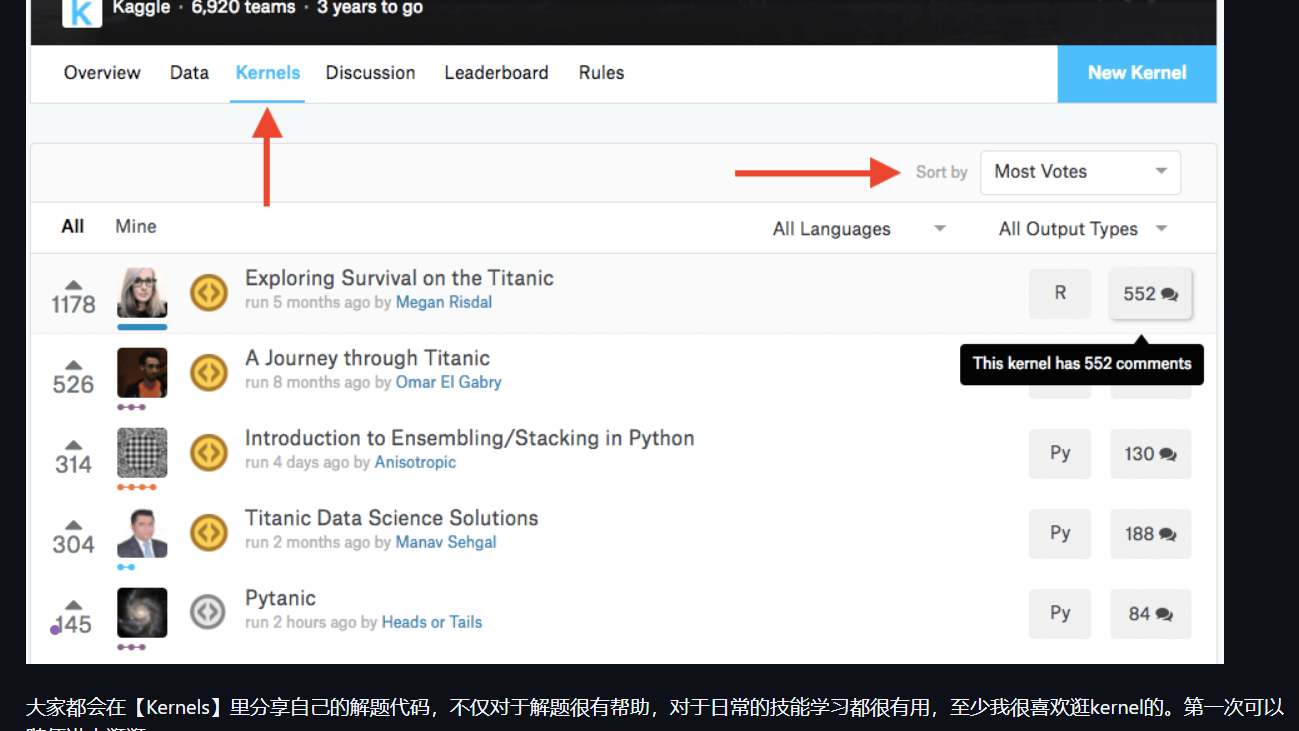This screenshot has height=731, width=1299.
Task: Click notebook icon for Titanic Data Science Solutions
Action: [x=209, y=533]
